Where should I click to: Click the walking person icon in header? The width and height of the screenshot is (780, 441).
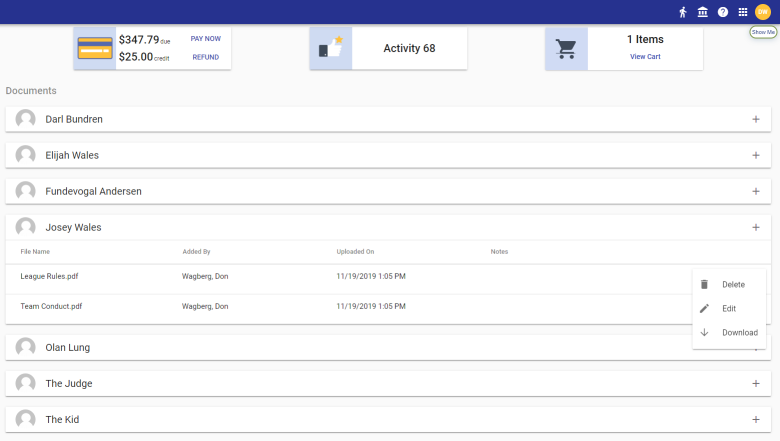(x=683, y=12)
